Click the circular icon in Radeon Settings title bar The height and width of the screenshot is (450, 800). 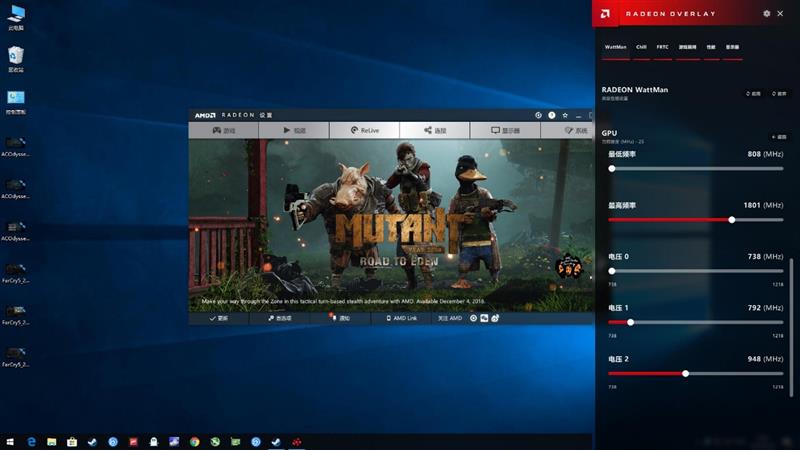(x=538, y=115)
